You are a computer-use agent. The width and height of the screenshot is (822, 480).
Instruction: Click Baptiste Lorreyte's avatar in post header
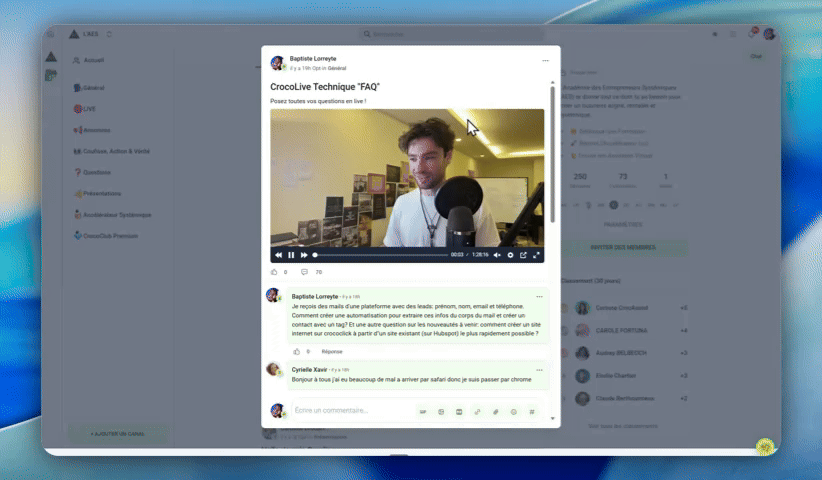277,63
